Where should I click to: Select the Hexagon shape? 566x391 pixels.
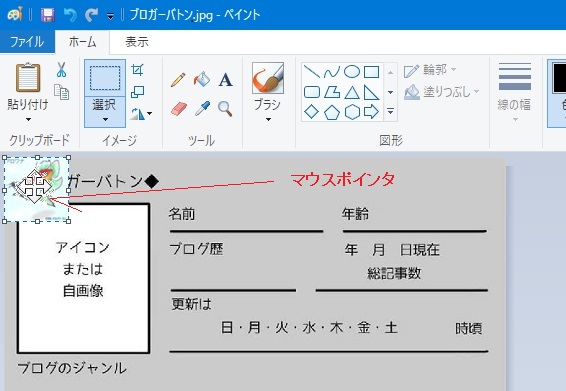click(352, 112)
